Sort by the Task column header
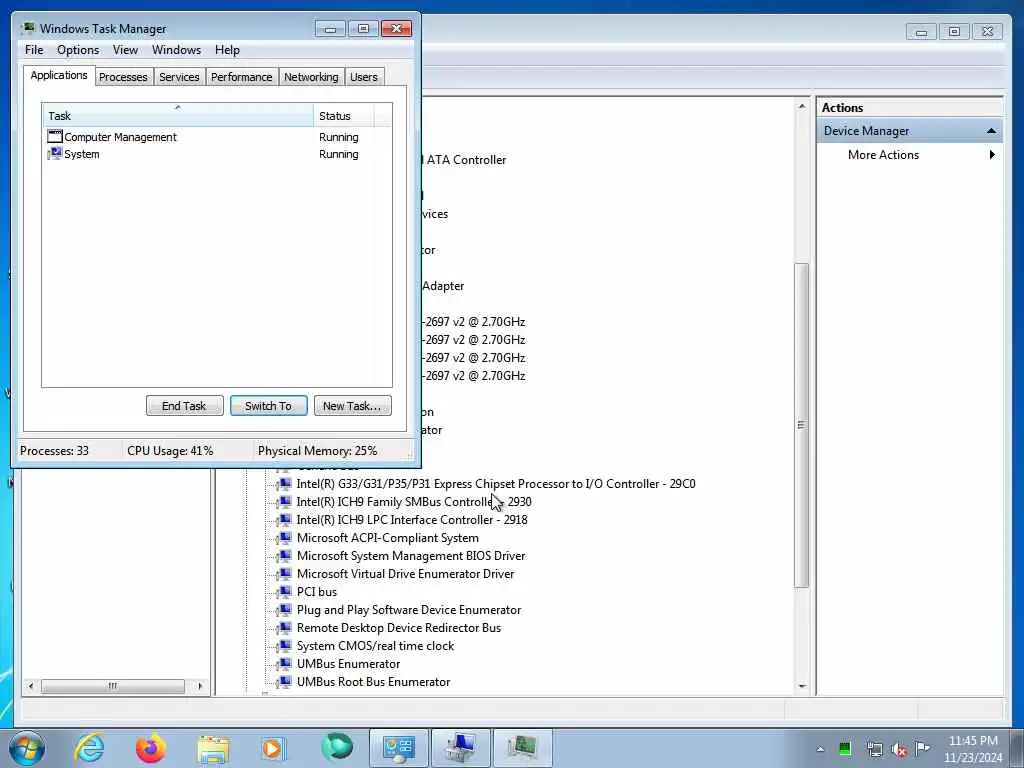 [178, 116]
